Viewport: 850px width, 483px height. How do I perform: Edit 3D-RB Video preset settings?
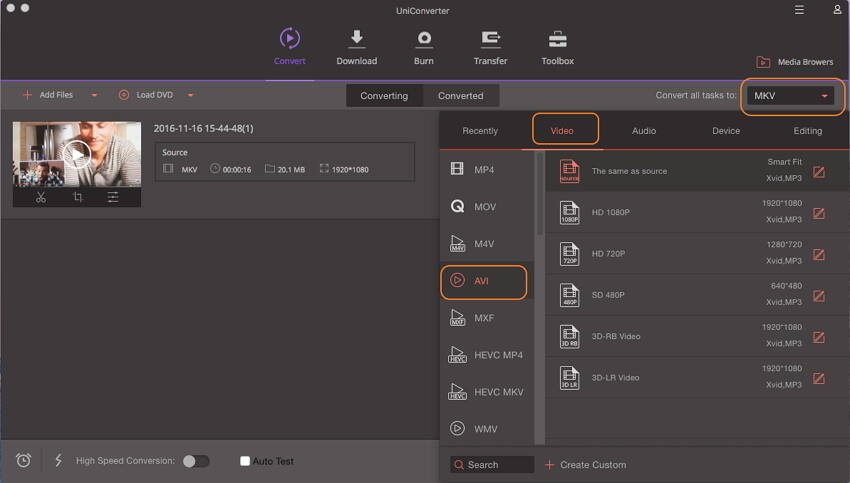(x=819, y=337)
